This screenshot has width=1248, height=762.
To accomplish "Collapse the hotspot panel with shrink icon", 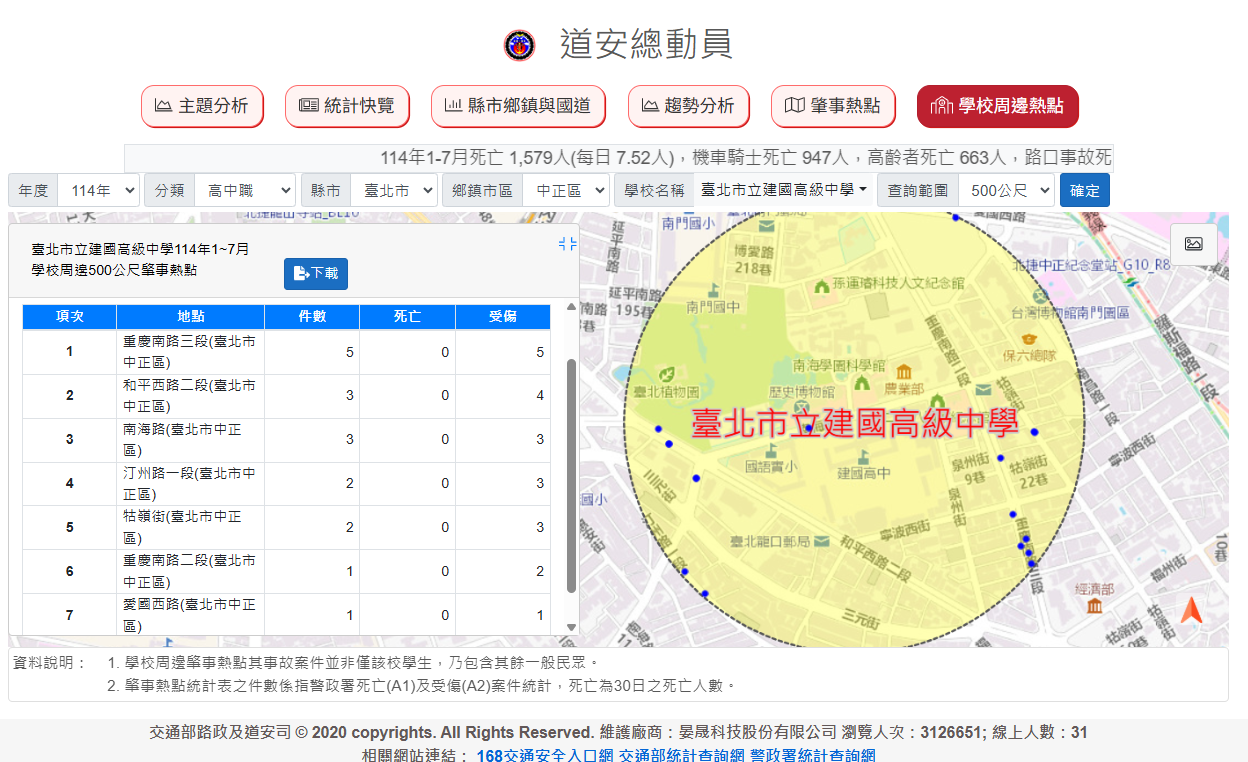I will (567, 244).
